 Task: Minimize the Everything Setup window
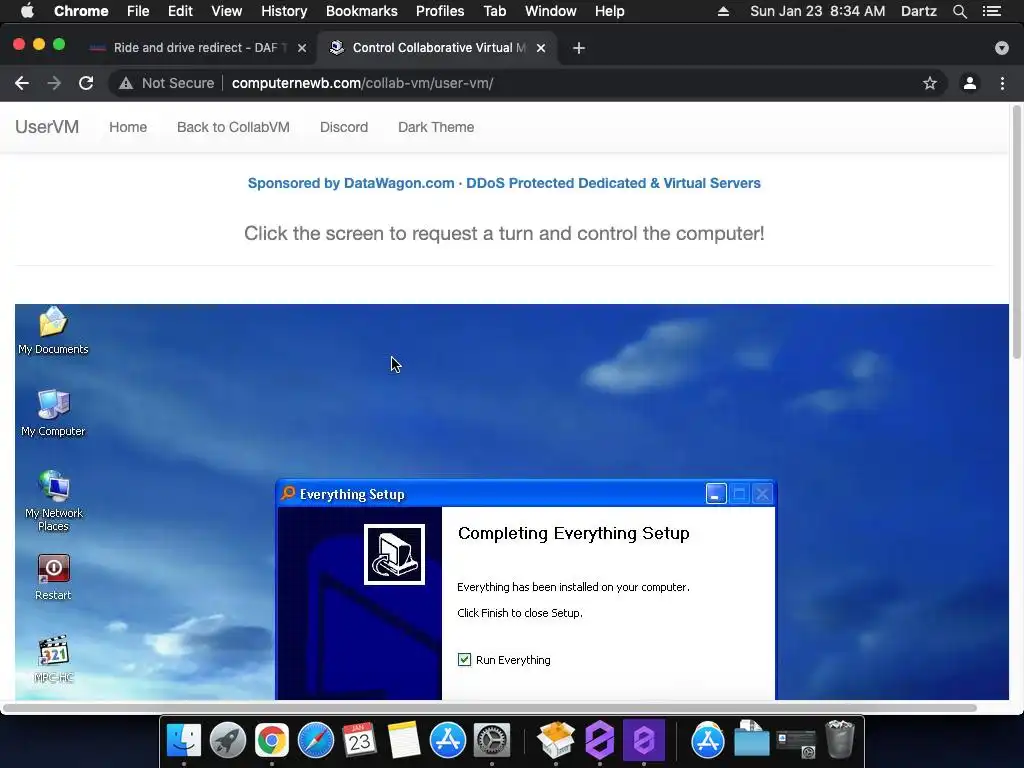point(716,494)
